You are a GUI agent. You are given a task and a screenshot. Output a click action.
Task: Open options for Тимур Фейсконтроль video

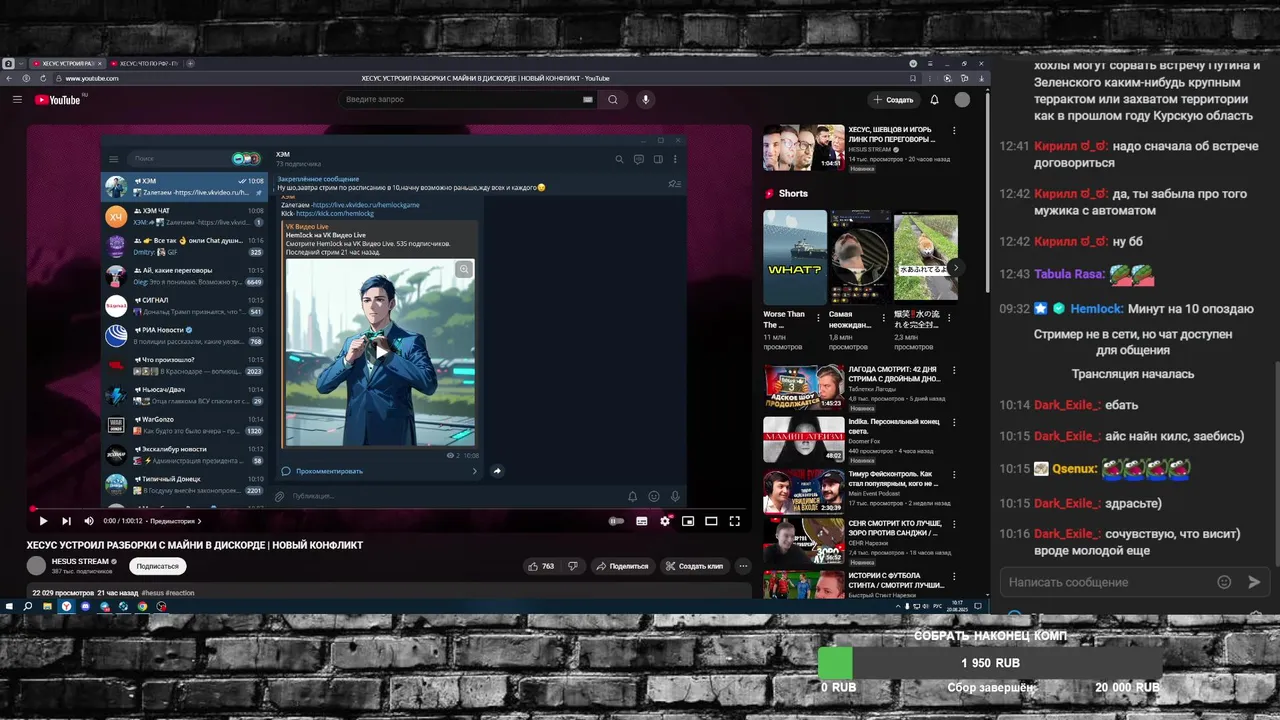(954, 475)
